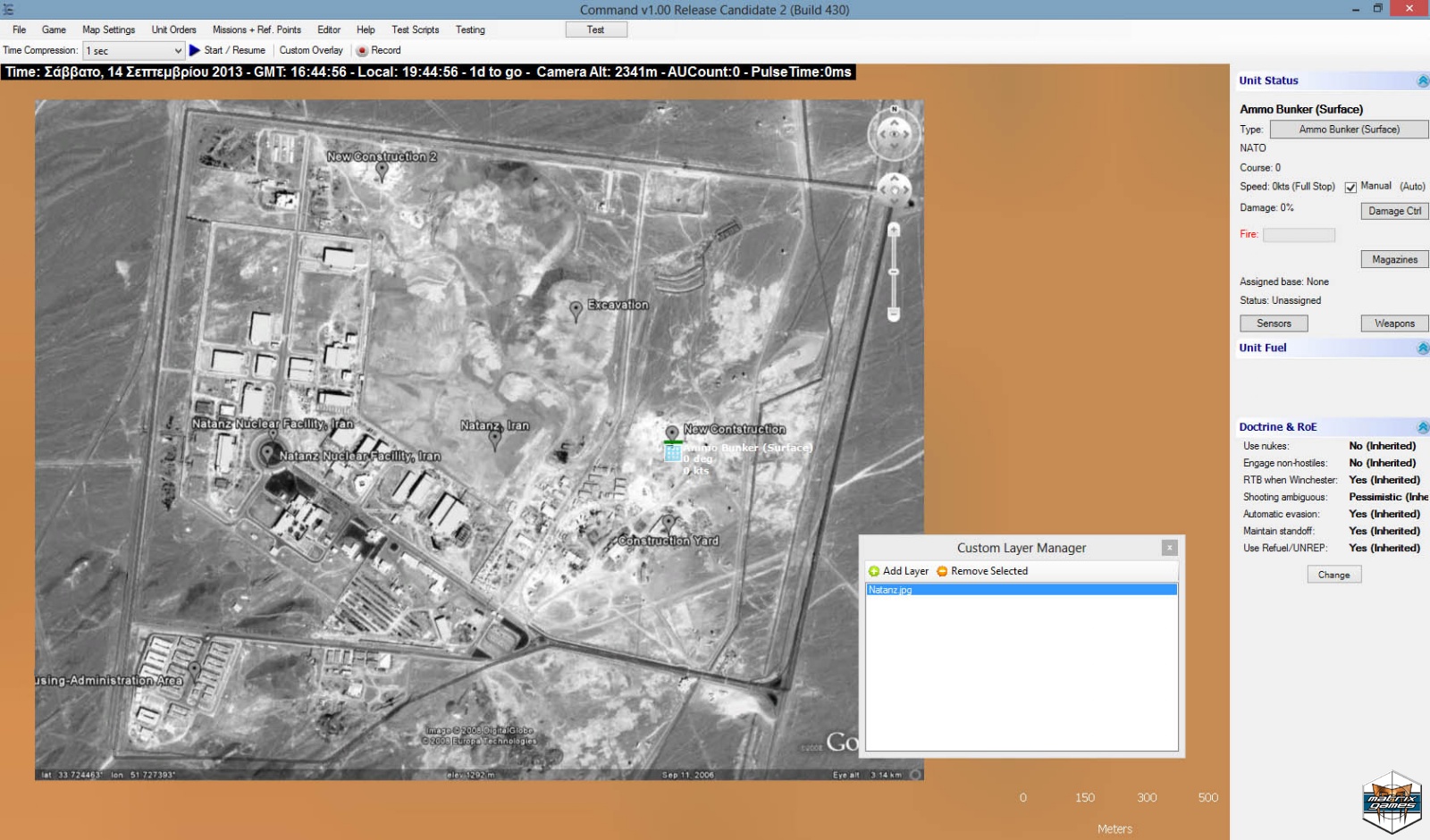This screenshot has height=840, width=1430.
Task: Click the Start / Resume play icon
Action: 195,51
